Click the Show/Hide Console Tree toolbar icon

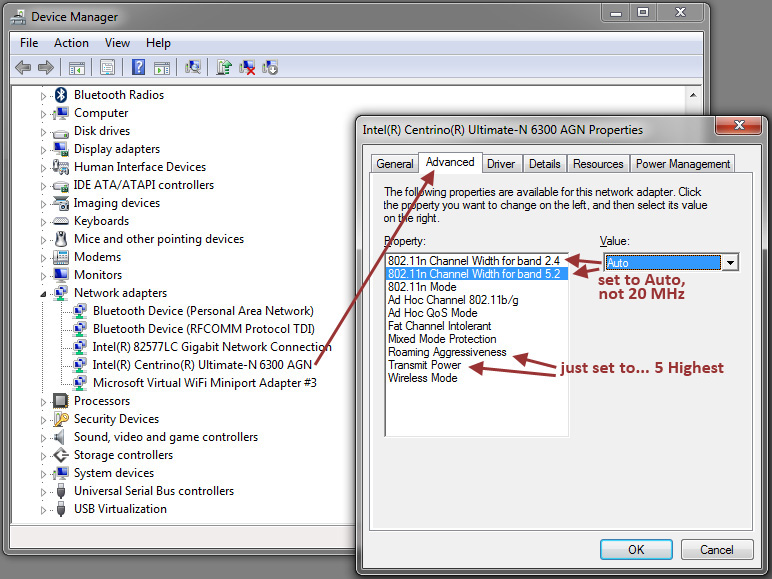tap(76, 67)
